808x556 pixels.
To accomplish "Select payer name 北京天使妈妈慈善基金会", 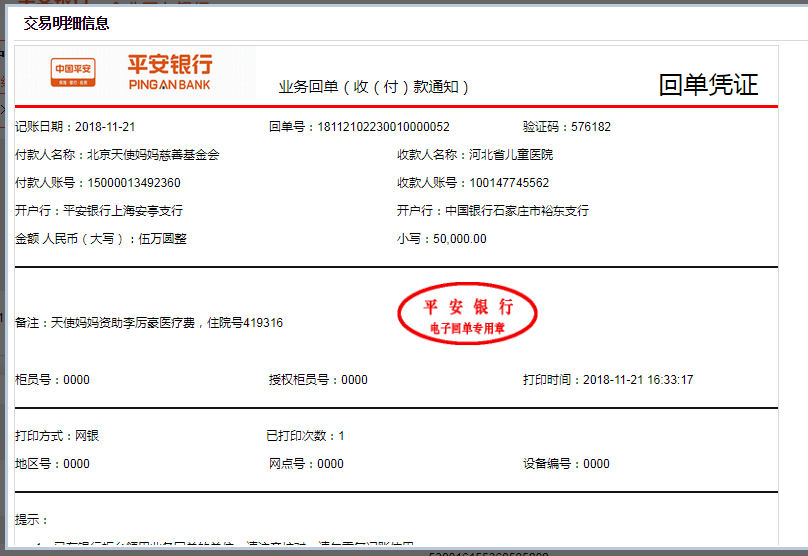I will click(x=153, y=155).
